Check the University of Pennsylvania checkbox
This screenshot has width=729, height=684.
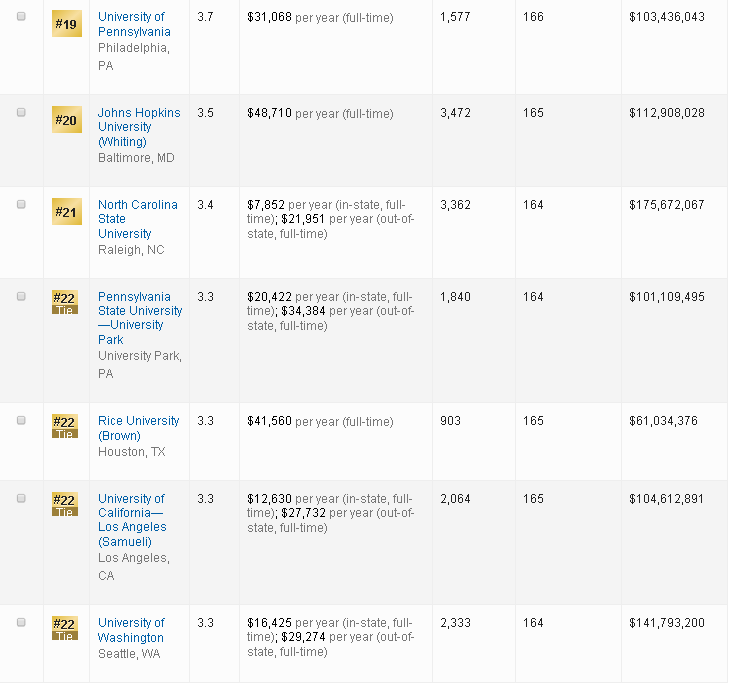pyautogui.click(x=21, y=18)
